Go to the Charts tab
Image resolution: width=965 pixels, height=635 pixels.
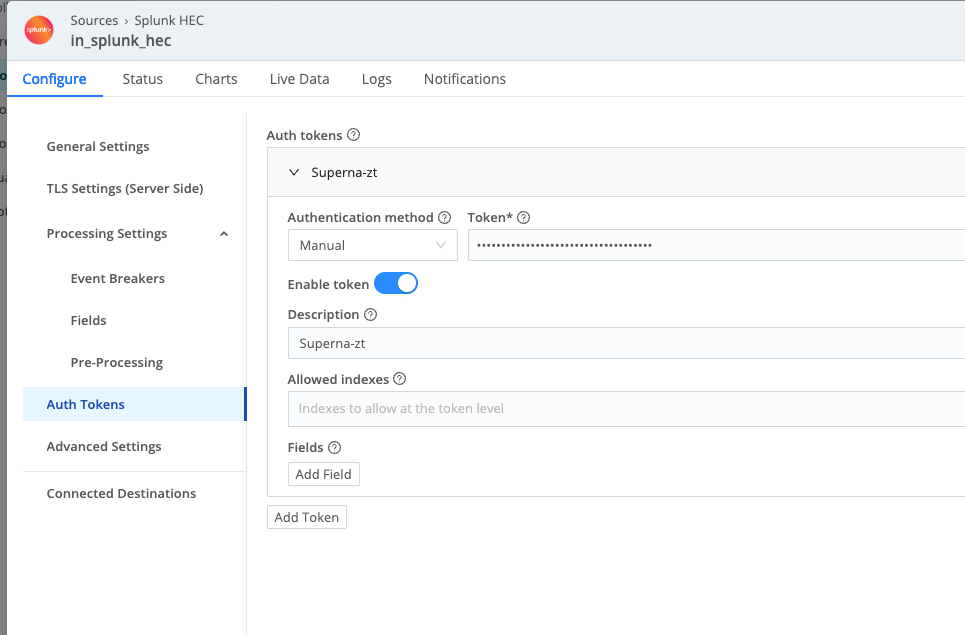tap(216, 79)
